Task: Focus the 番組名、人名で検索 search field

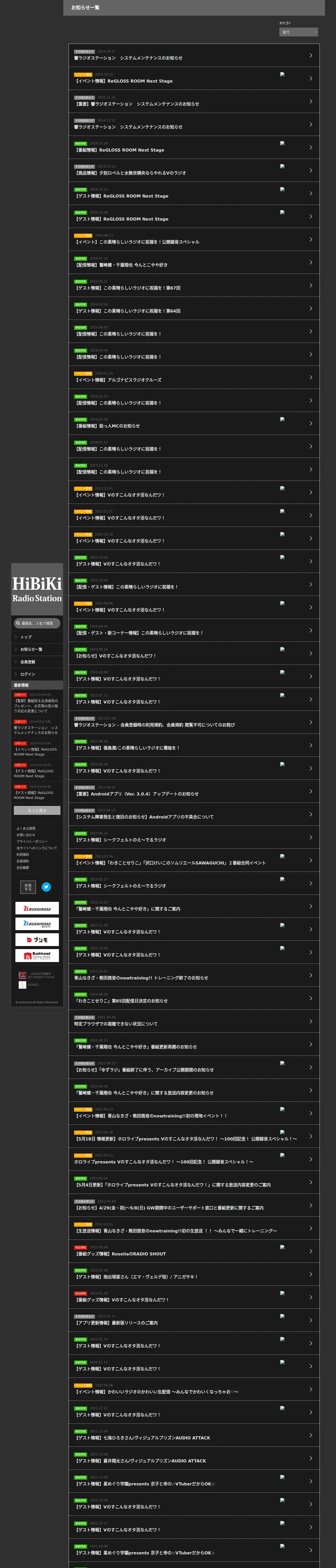Action: coord(37,623)
